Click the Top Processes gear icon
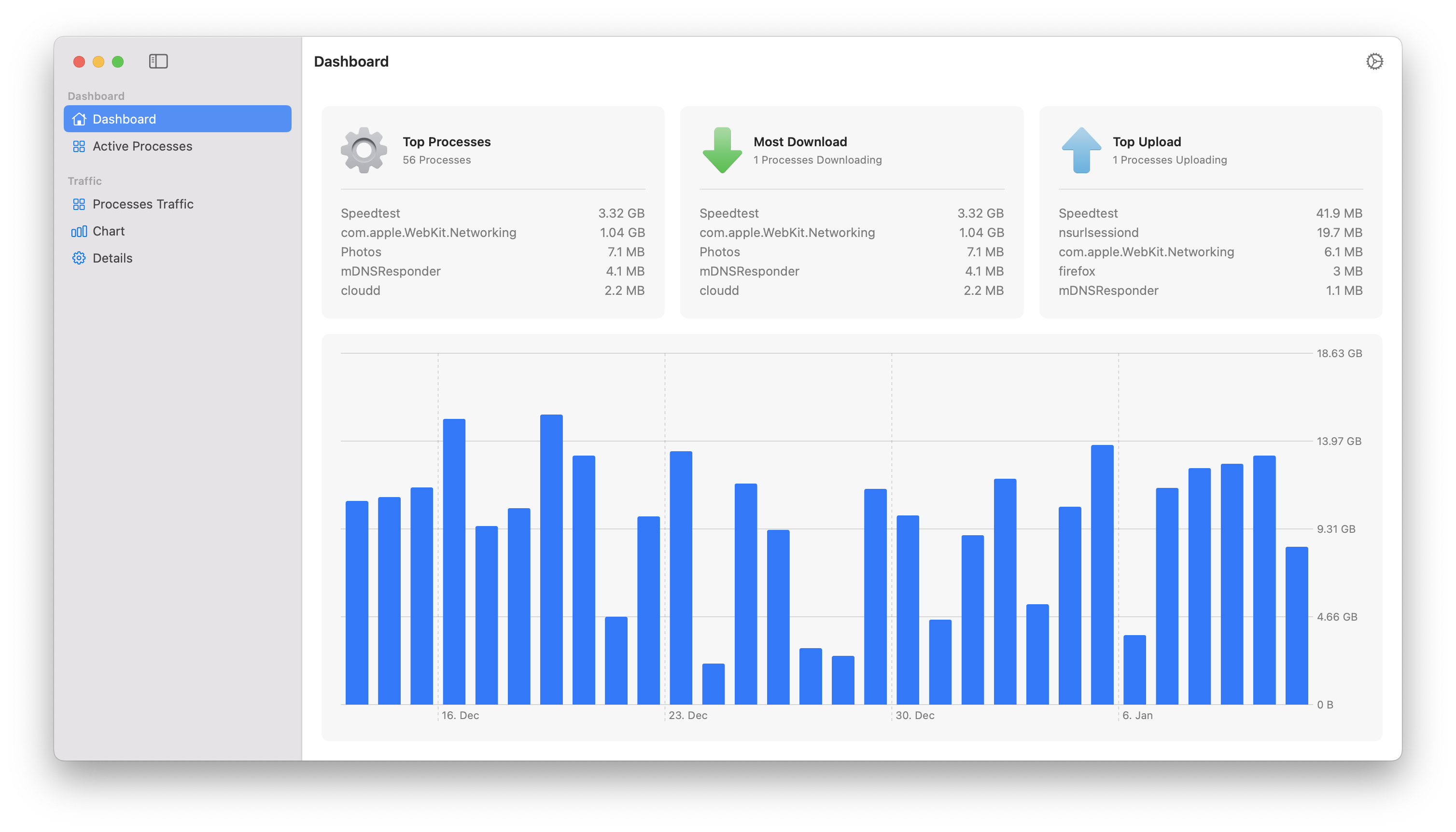The height and width of the screenshot is (832, 1456). pyautogui.click(x=364, y=150)
